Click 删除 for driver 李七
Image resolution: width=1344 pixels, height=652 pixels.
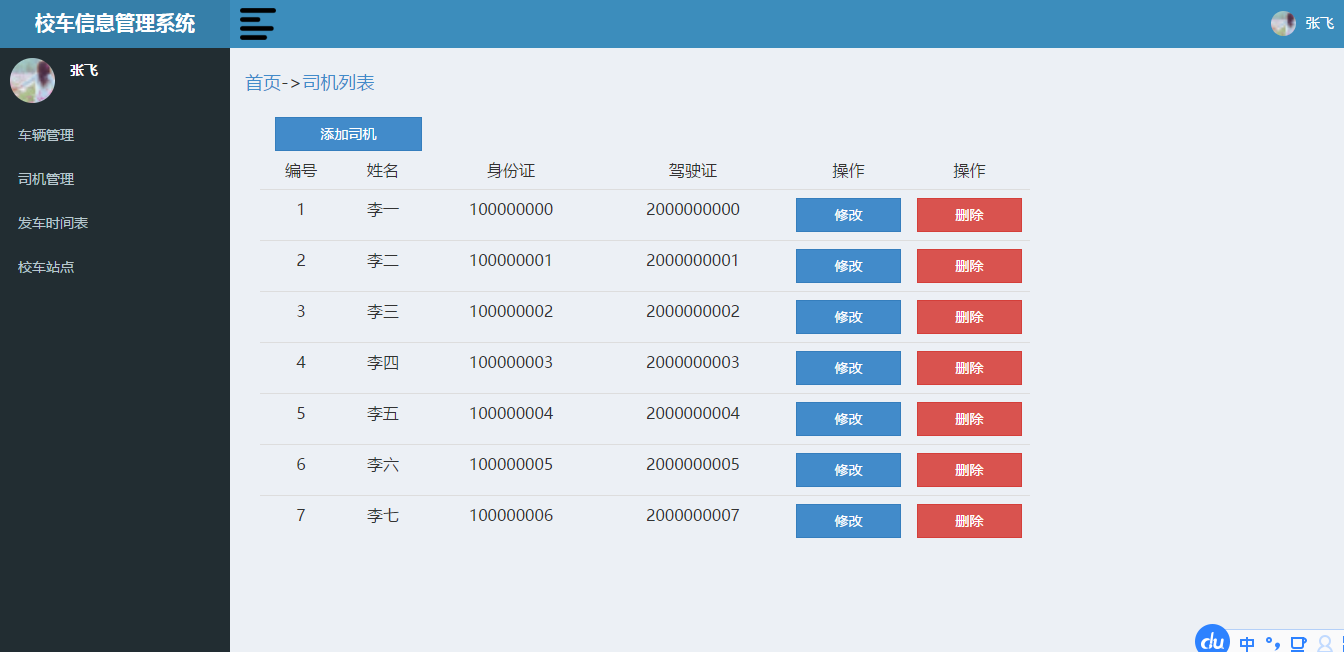tap(969, 521)
